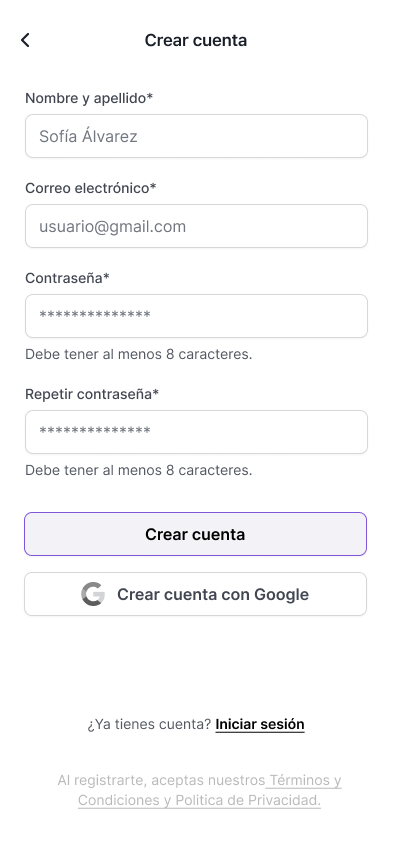Click the Nombre y apellido* label

point(89,98)
